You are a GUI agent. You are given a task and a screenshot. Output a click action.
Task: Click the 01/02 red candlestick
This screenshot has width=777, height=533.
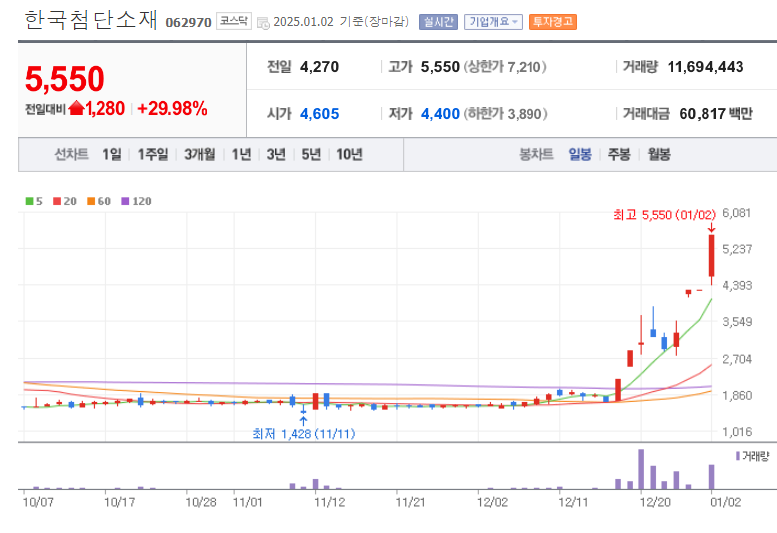(x=712, y=256)
